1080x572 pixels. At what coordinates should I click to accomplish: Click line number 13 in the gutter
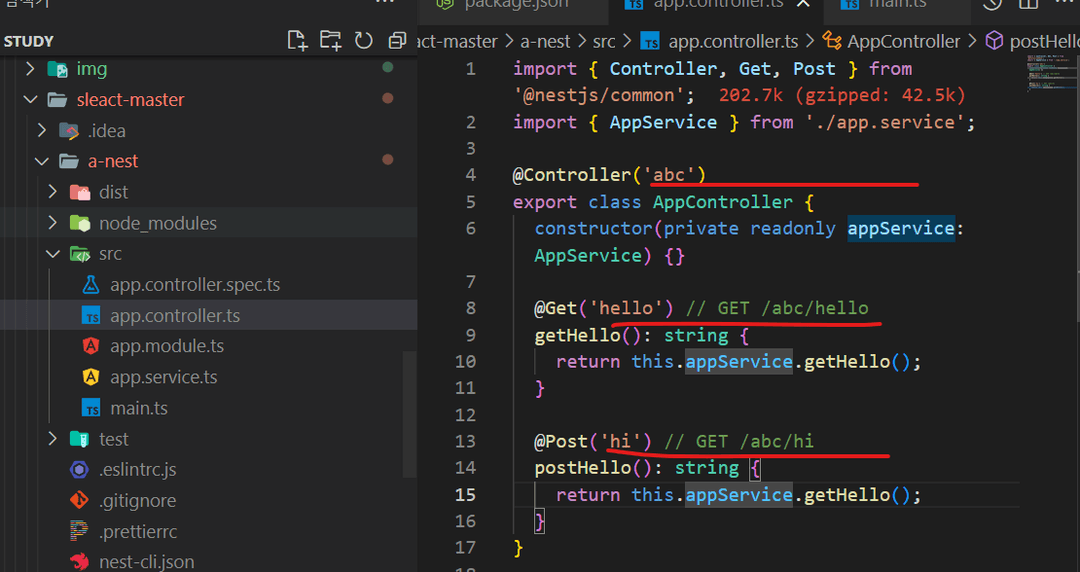[466, 441]
